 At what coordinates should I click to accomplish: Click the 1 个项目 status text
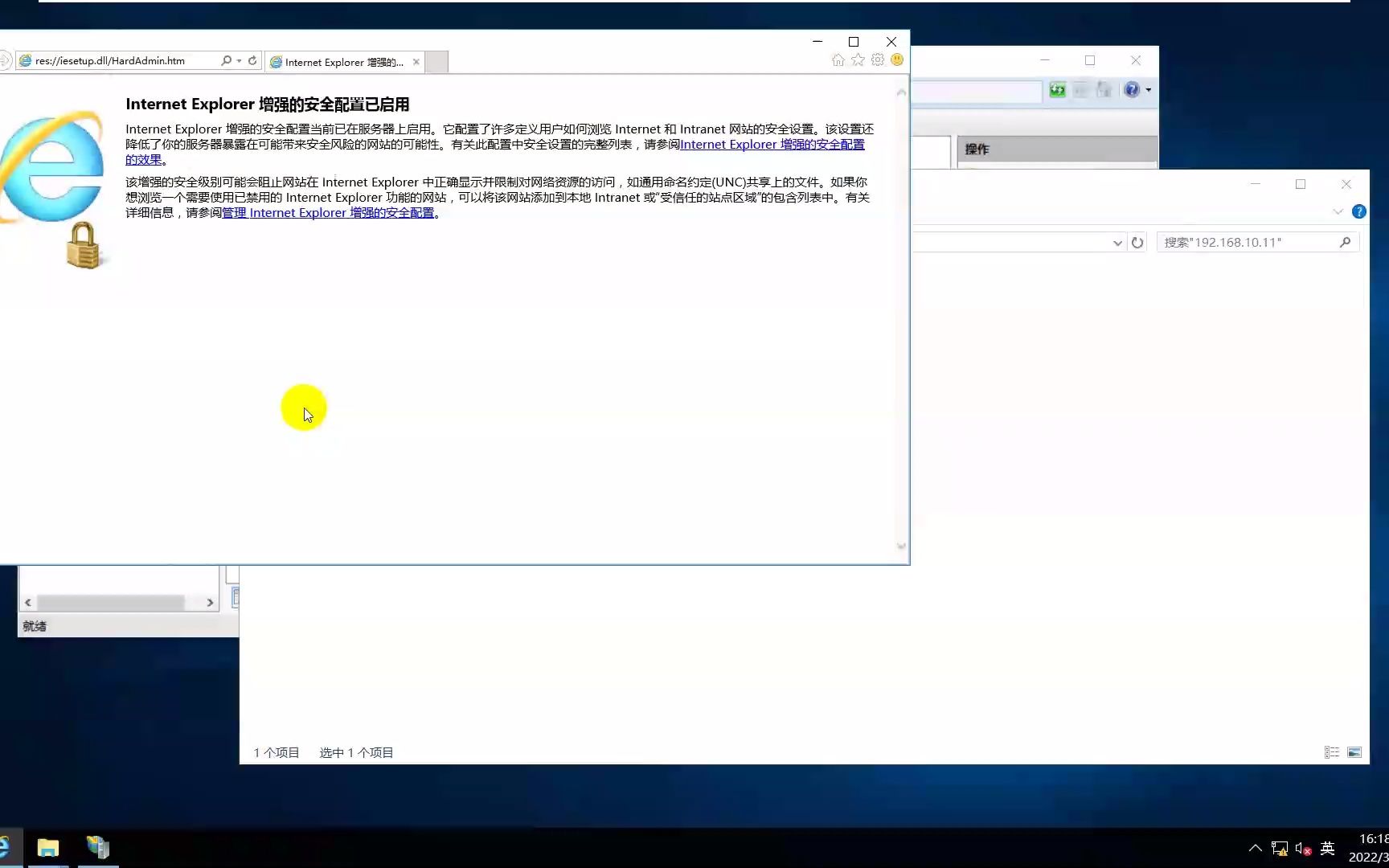(x=277, y=753)
